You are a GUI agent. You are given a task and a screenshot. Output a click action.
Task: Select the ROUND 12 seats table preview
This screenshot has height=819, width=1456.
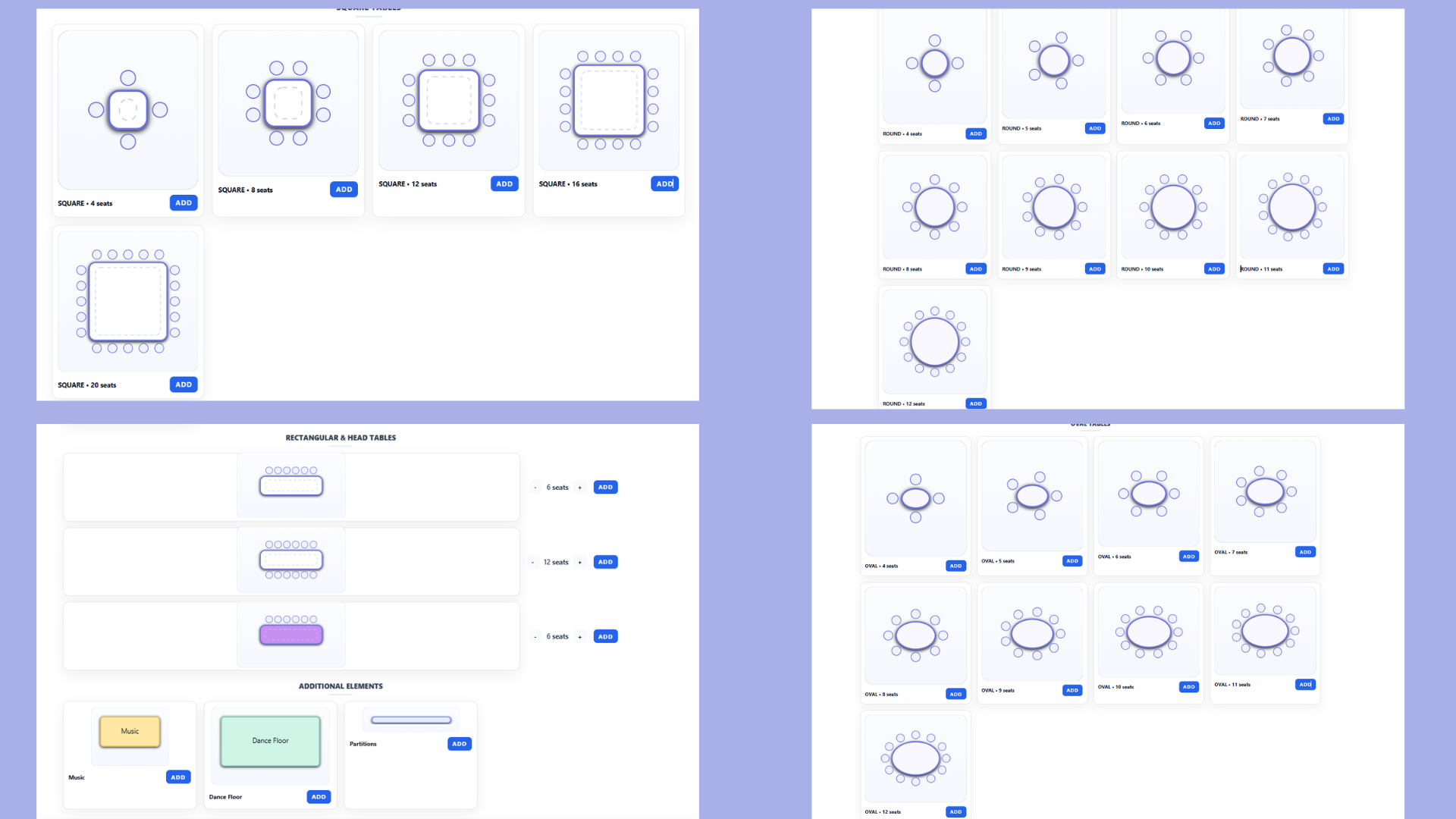click(935, 342)
